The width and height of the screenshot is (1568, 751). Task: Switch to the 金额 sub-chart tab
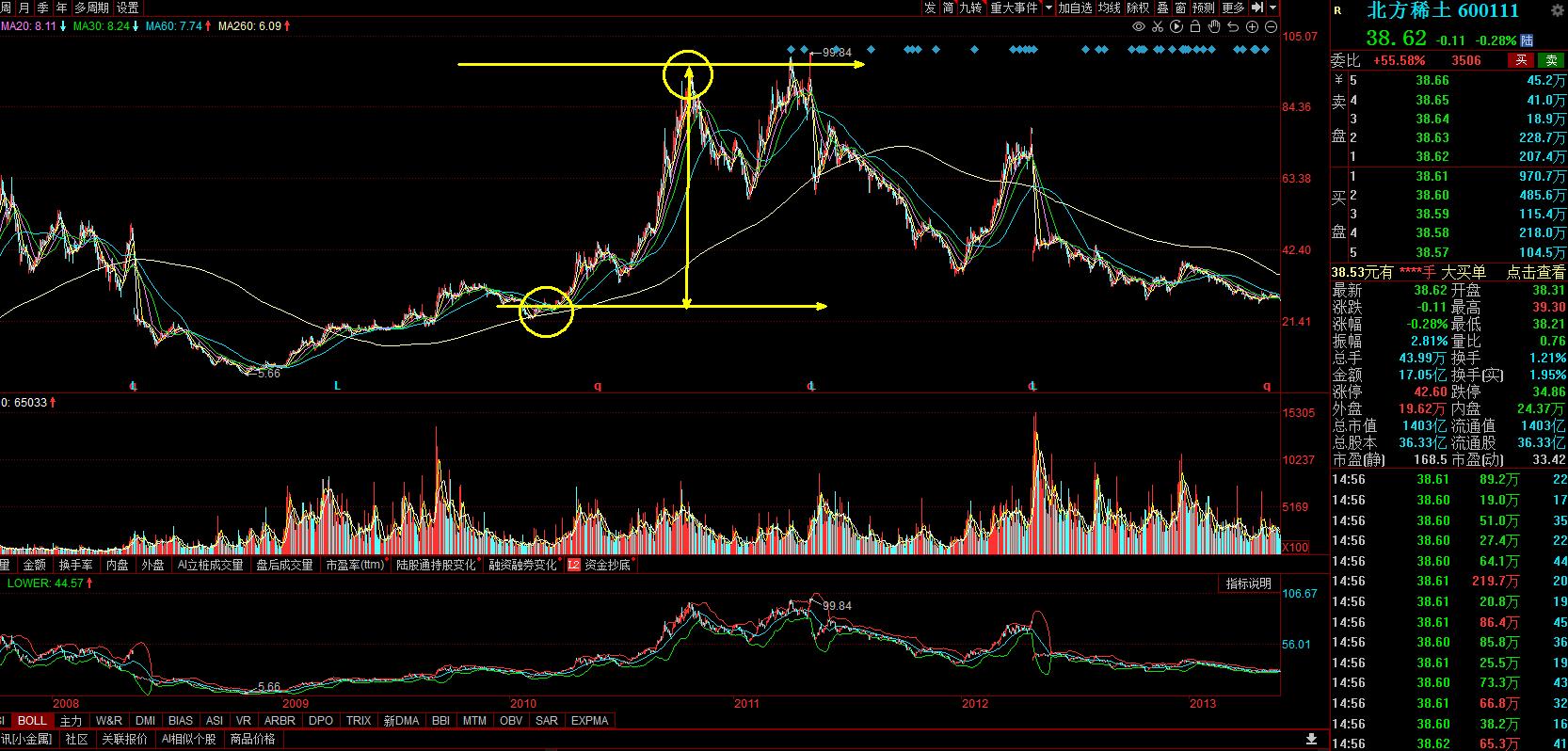point(34,565)
